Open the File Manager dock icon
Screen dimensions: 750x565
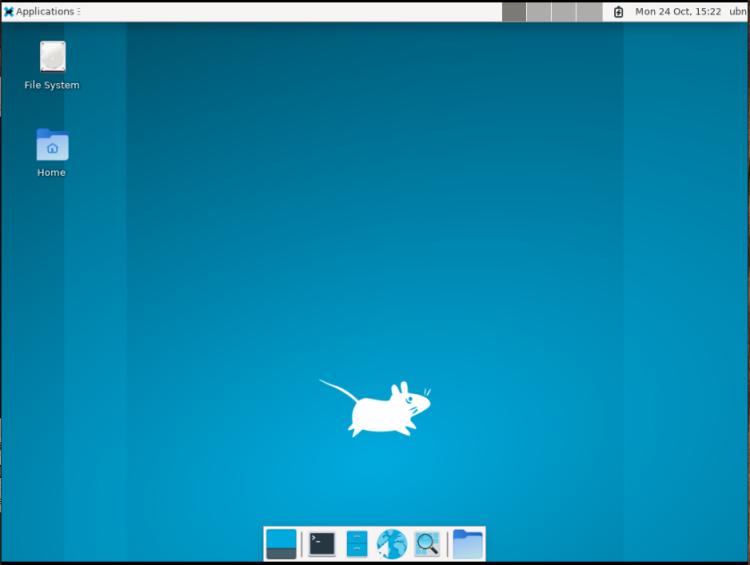point(357,544)
